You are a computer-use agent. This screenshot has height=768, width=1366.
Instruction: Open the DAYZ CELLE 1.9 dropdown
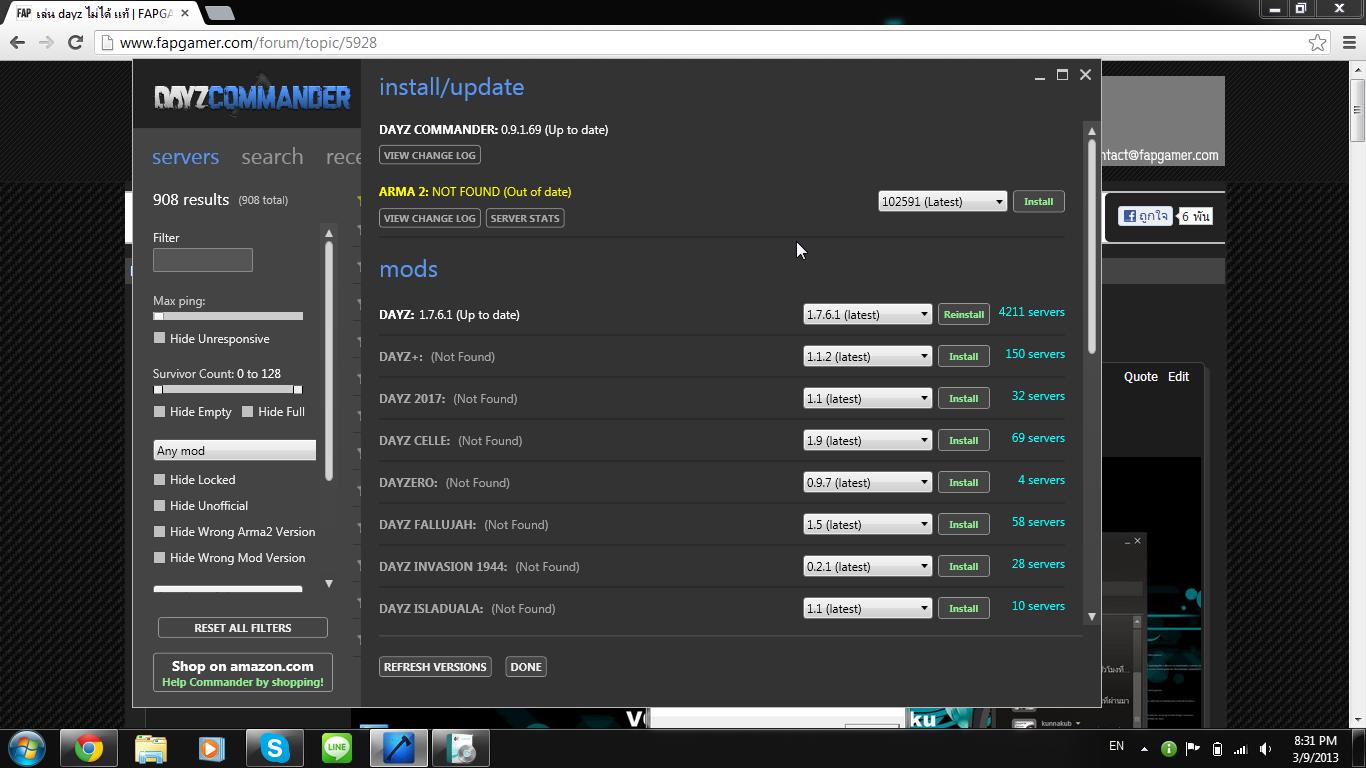pos(867,440)
